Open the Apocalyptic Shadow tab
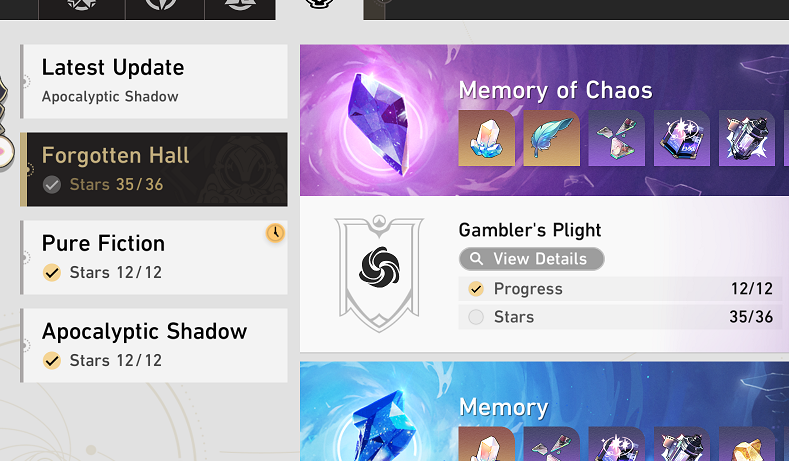The width and height of the screenshot is (789, 461). 154,345
